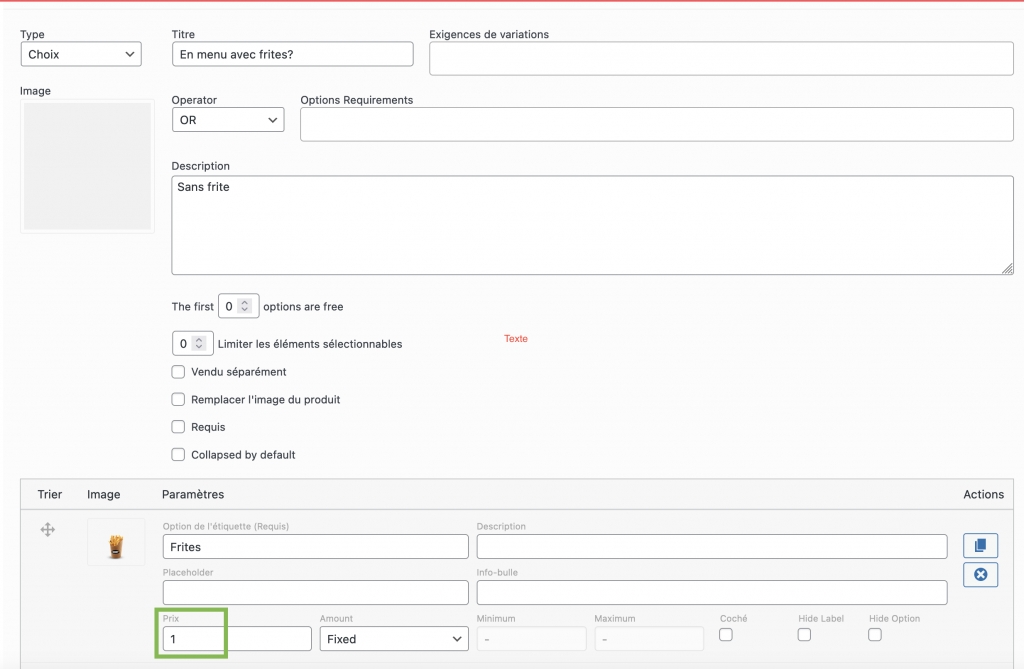Click the free options number stepper

click(x=239, y=306)
